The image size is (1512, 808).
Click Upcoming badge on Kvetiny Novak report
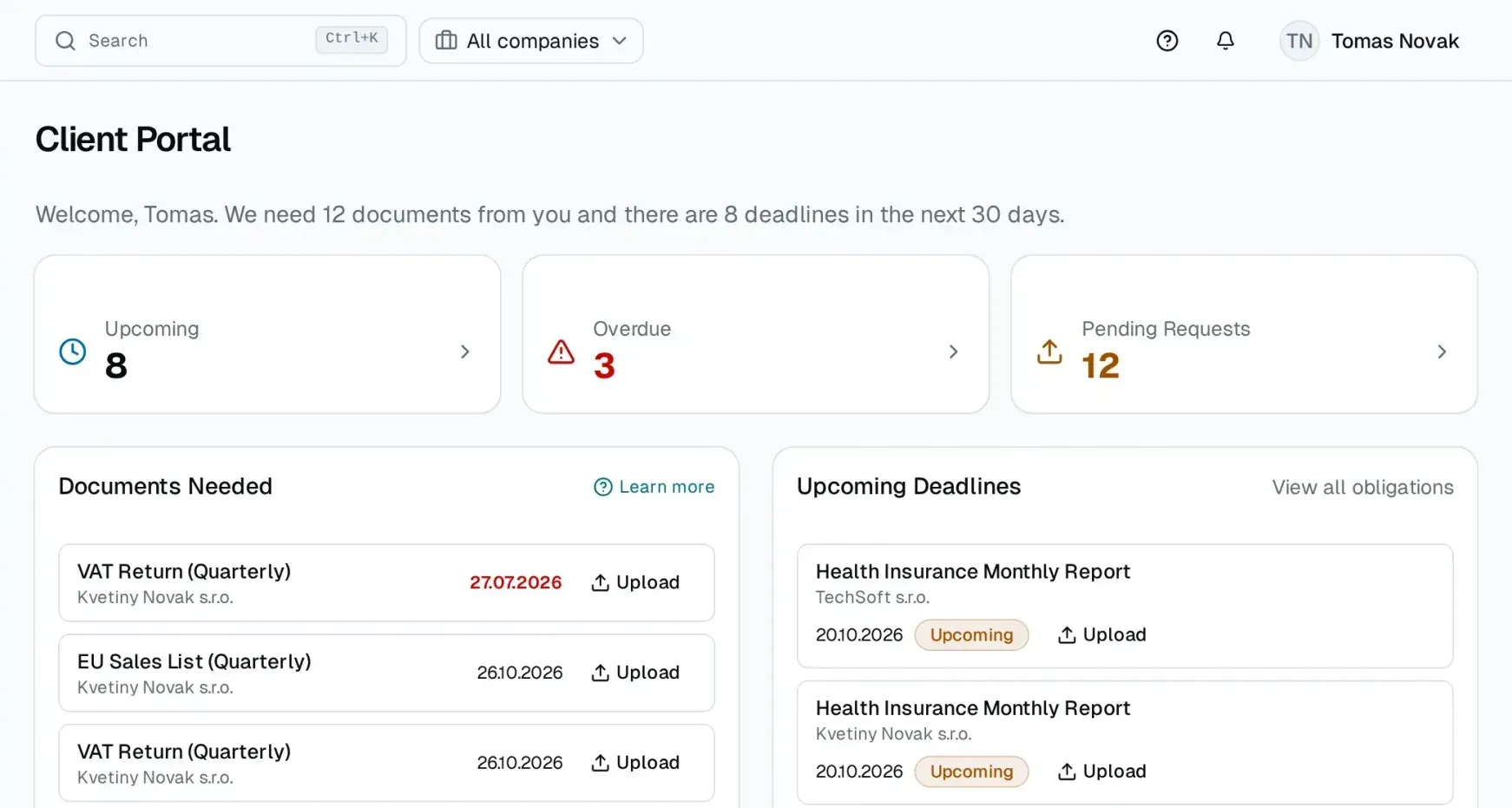pyautogui.click(x=971, y=772)
